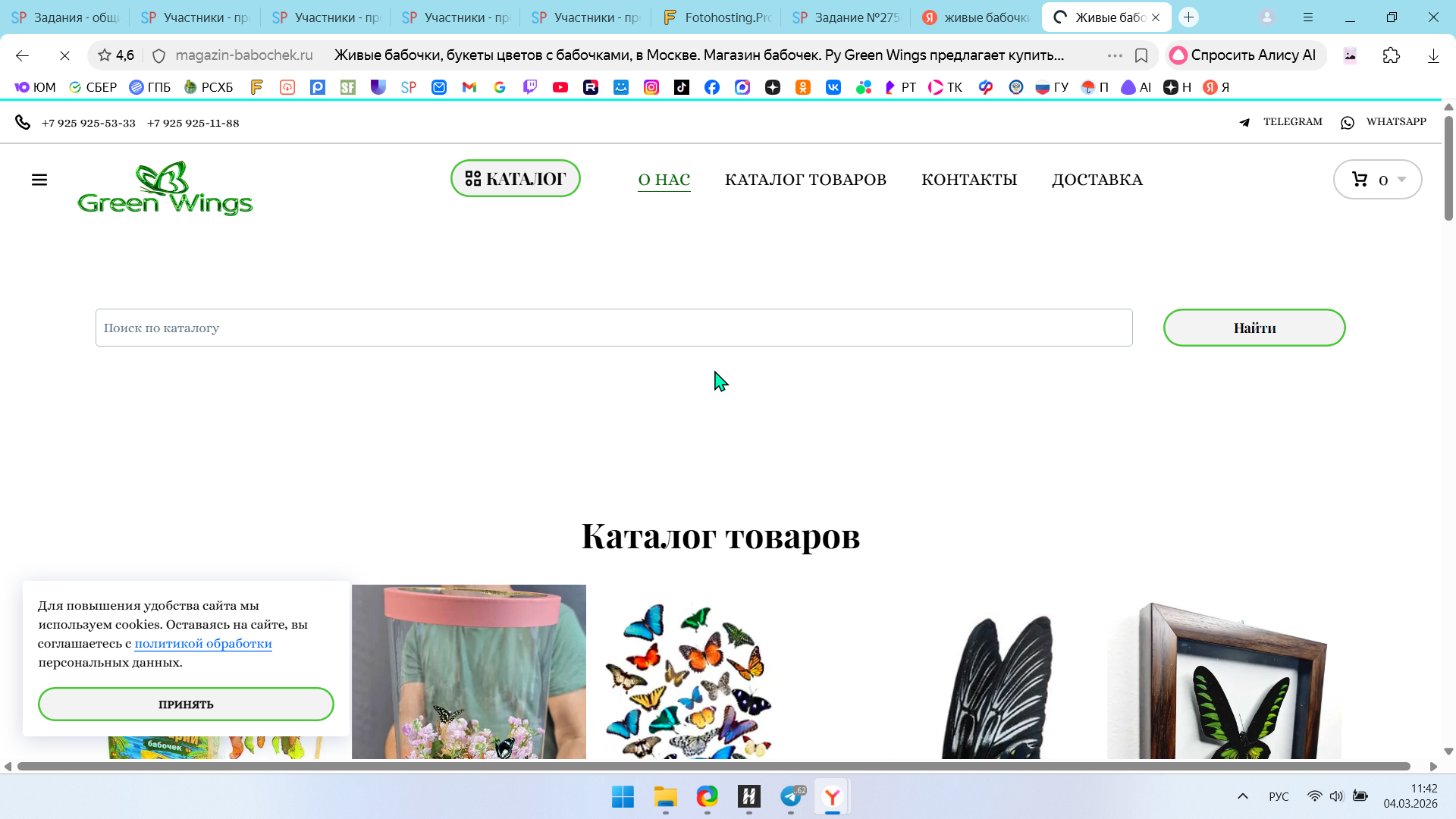Open the hamburger menu beside Green Wings logo
Image resolution: width=1456 pixels, height=819 pixels.
pyautogui.click(x=39, y=180)
